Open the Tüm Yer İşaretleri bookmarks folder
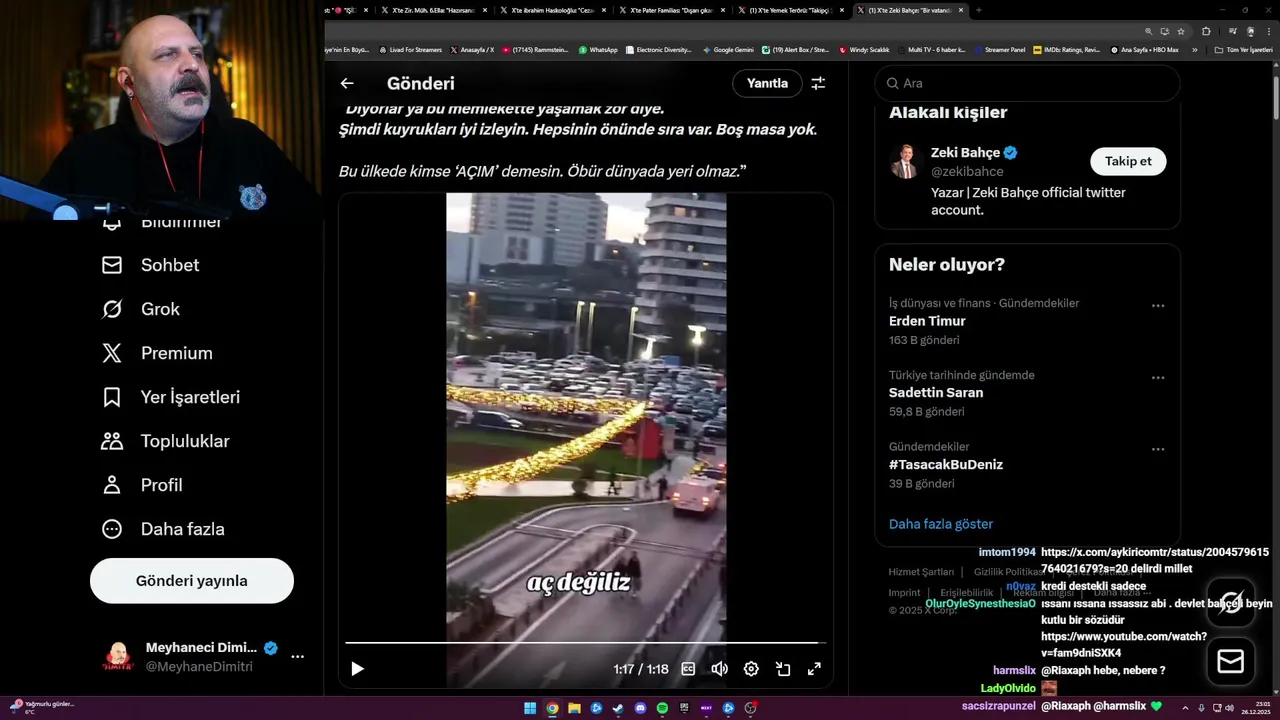This screenshot has height=720, width=1280. tap(1243, 49)
